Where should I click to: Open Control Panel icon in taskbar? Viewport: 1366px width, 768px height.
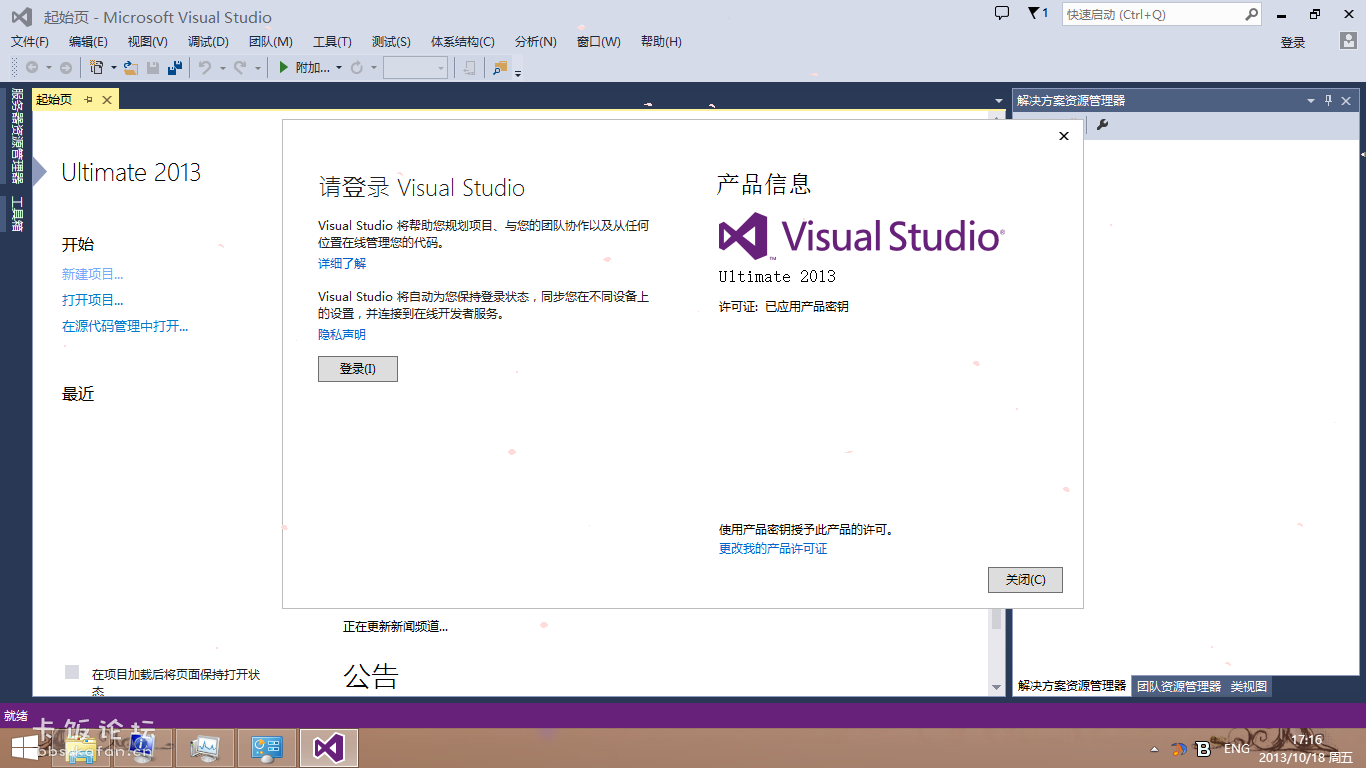point(267,748)
